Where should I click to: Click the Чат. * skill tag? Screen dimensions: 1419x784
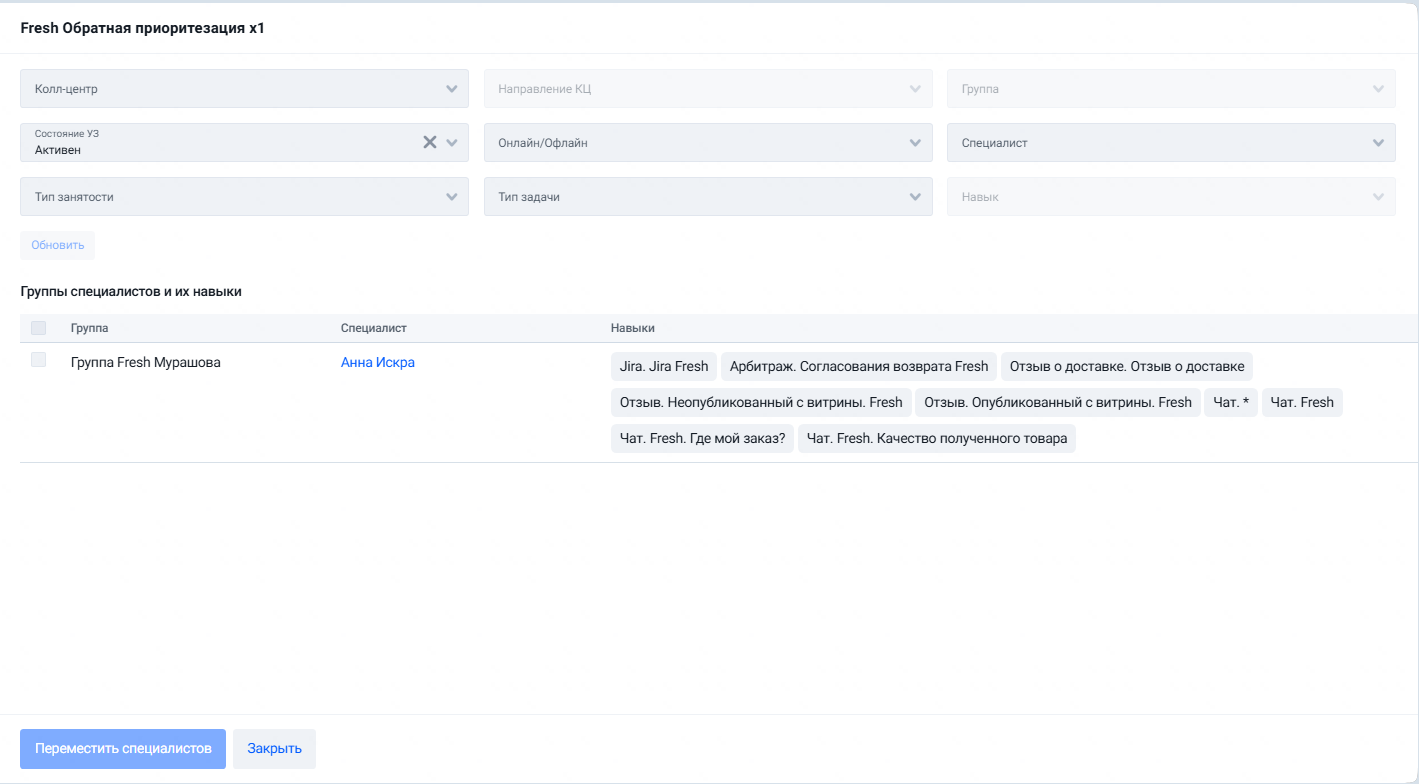tap(1231, 402)
